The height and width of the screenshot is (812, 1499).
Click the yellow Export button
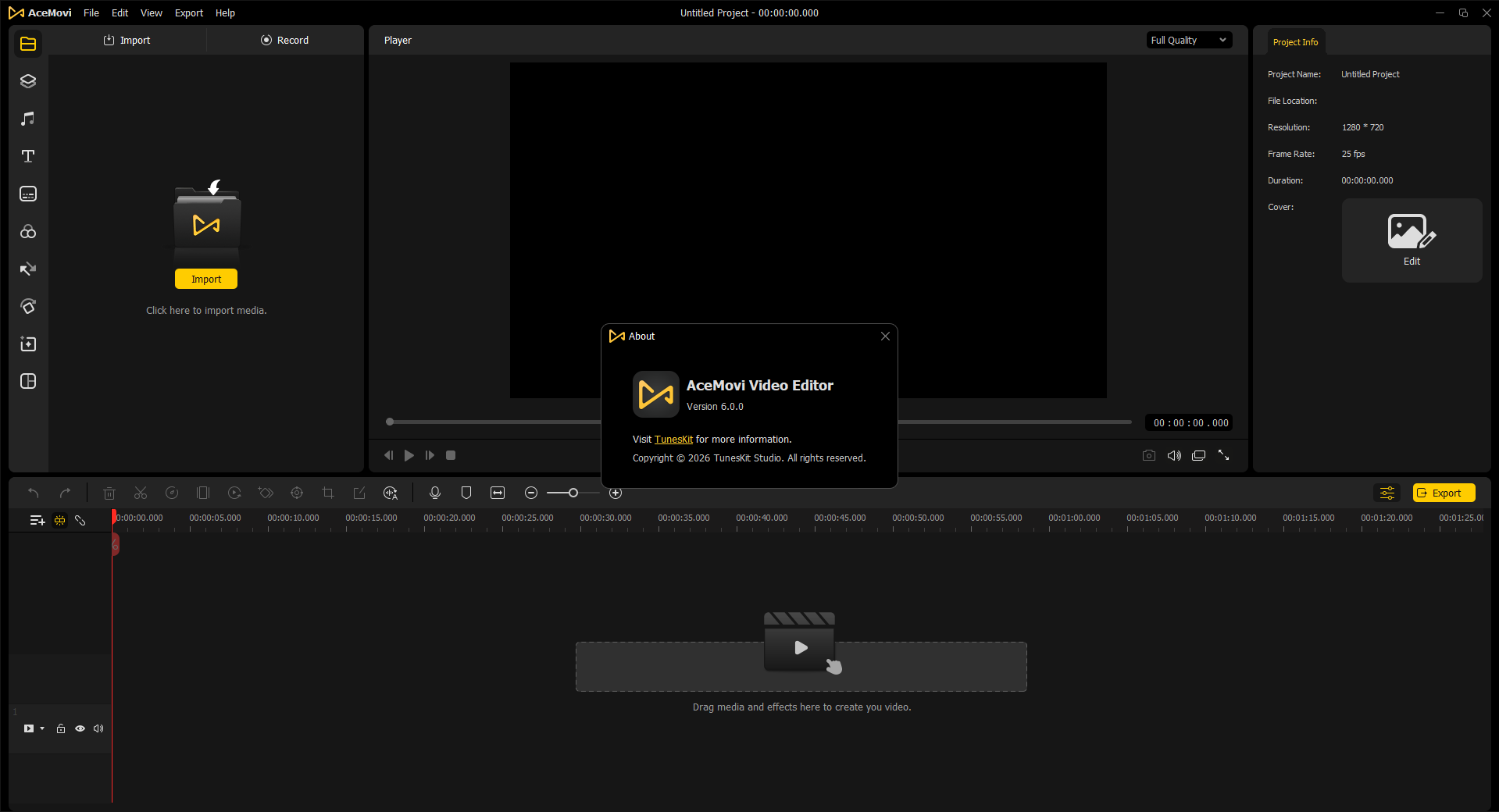(1444, 493)
